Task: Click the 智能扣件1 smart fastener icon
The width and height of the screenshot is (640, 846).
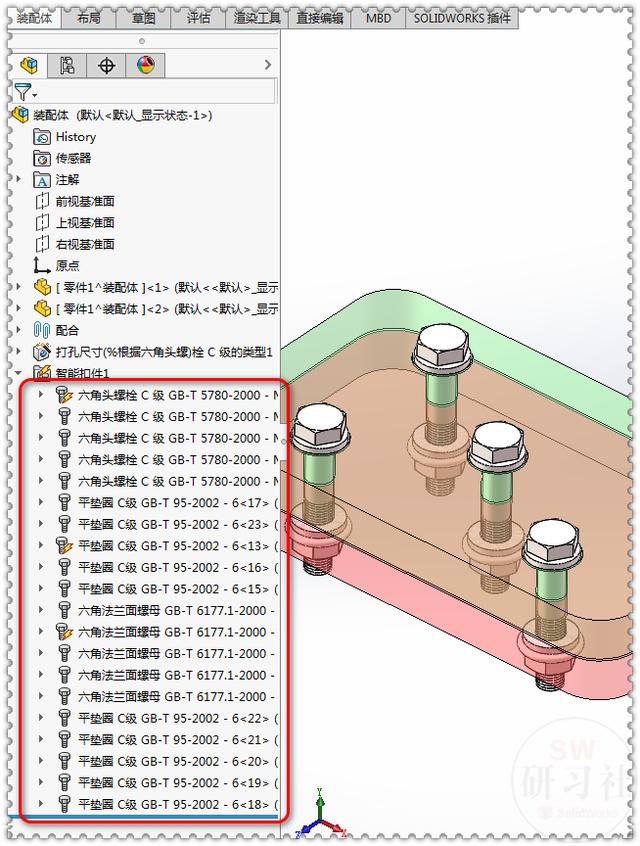Action: click(42, 373)
